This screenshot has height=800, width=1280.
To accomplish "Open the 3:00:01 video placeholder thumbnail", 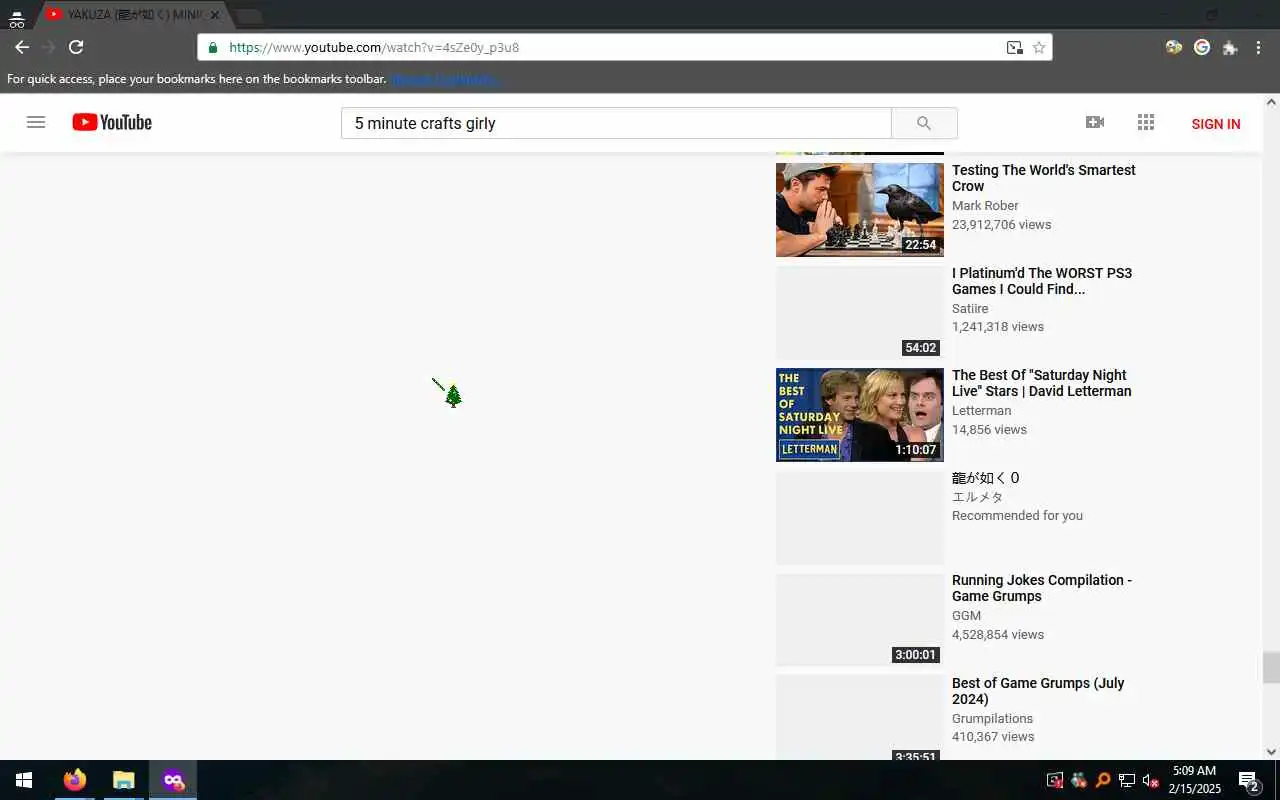I will pyautogui.click(x=860, y=620).
